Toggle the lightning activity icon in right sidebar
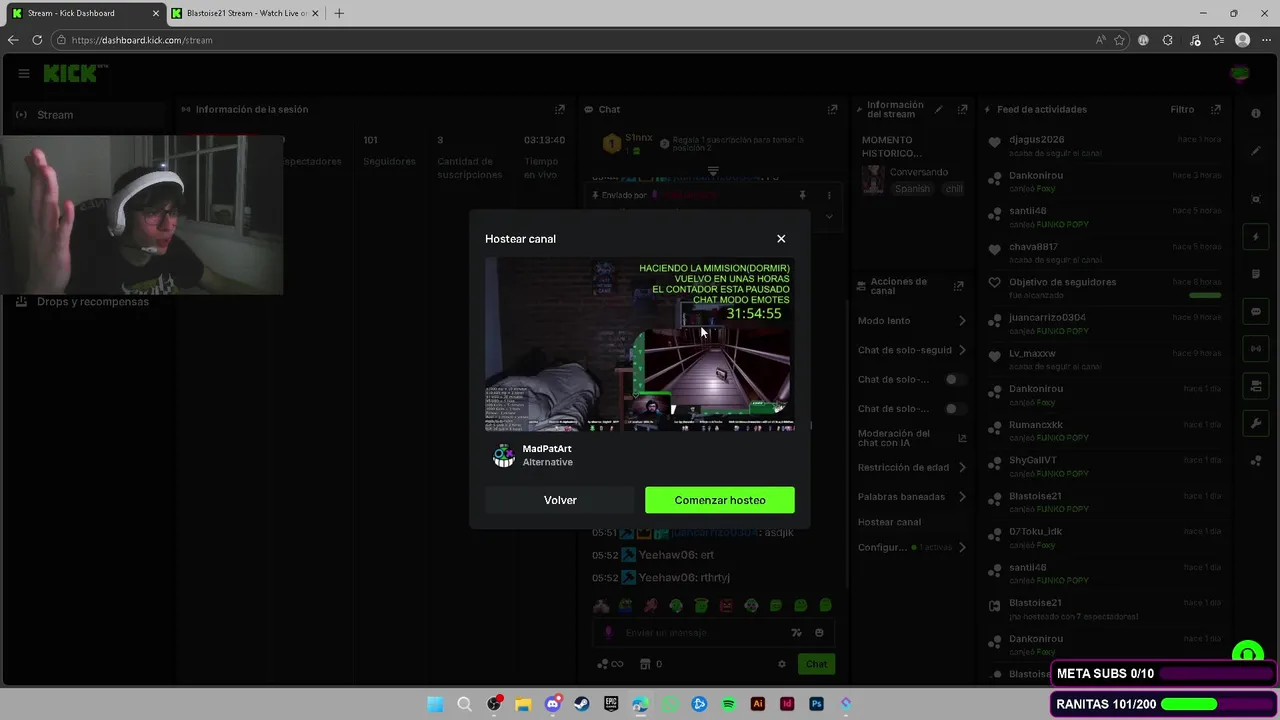Screen dimensions: 1280x720 pos(1256,237)
